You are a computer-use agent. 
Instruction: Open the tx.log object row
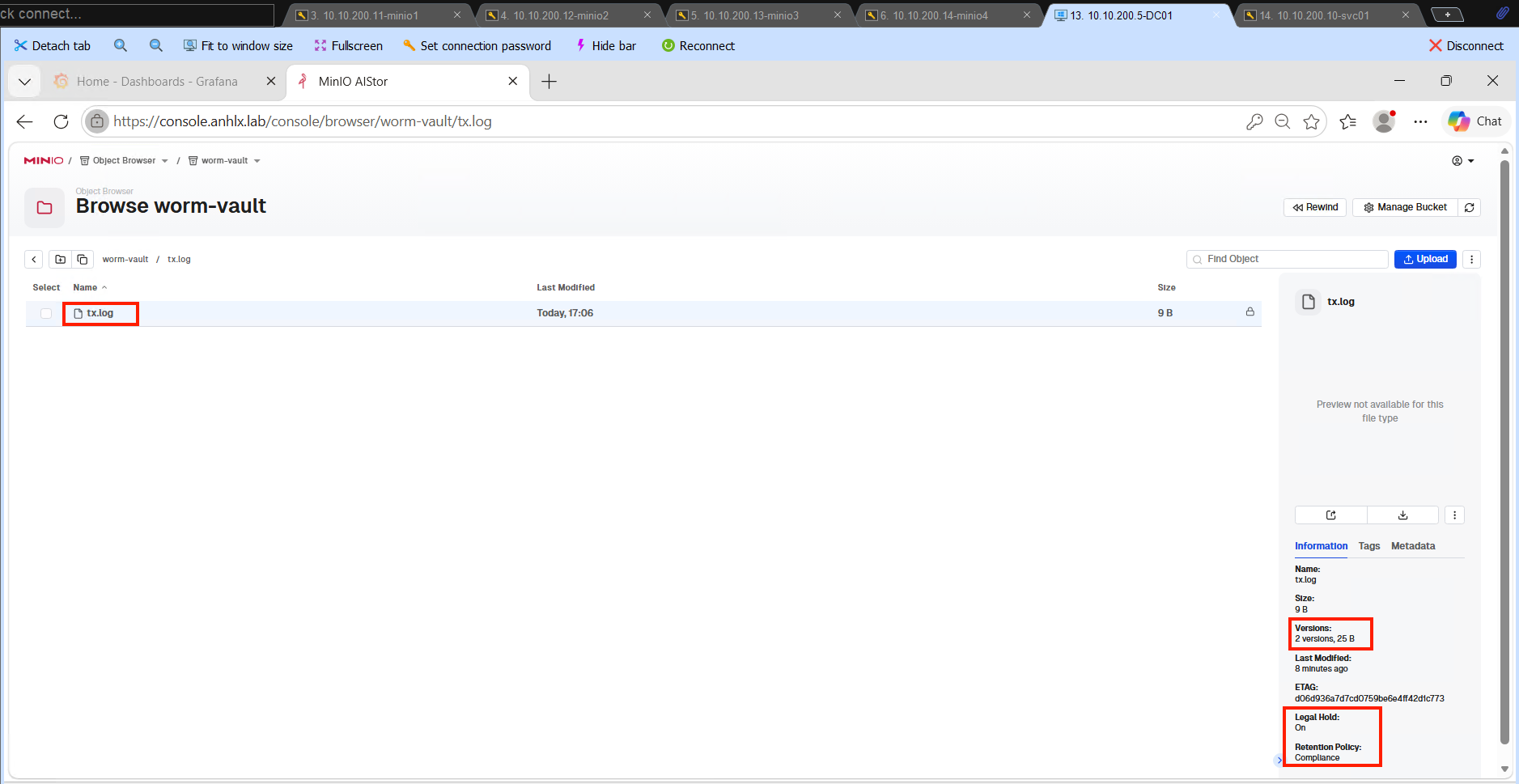tap(643, 313)
